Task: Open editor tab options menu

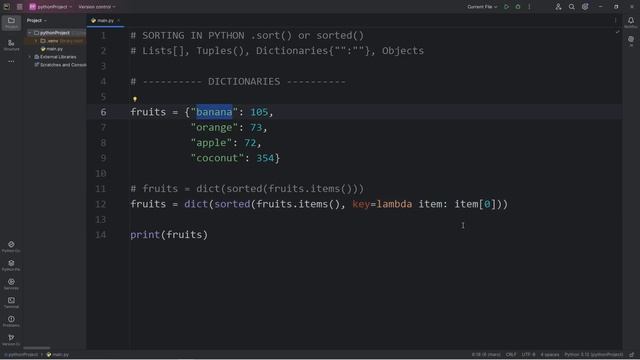Action: click(615, 20)
